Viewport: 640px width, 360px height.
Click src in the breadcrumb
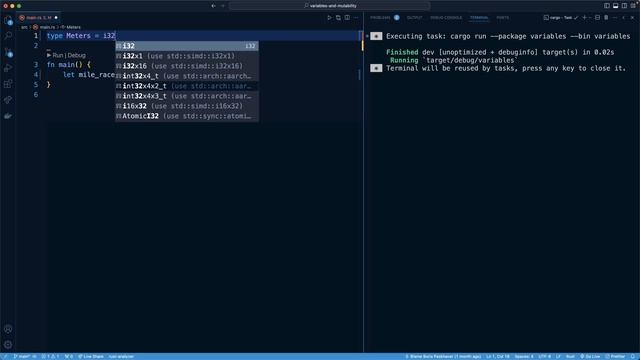point(24,27)
